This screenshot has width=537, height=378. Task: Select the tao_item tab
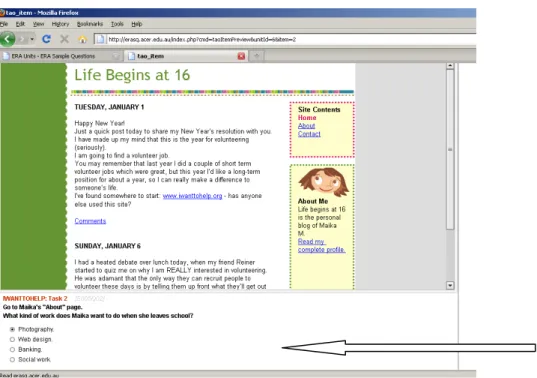click(x=186, y=56)
